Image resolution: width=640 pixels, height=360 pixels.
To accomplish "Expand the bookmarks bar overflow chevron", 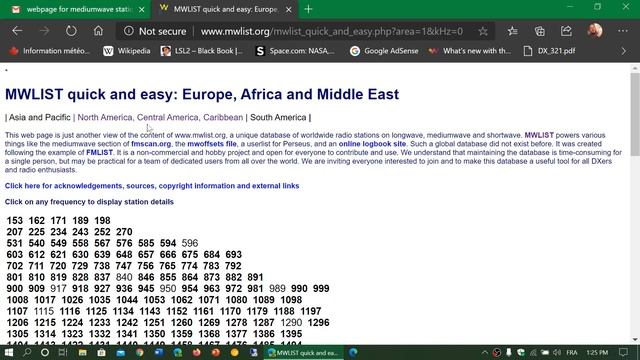I will tap(624, 51).
